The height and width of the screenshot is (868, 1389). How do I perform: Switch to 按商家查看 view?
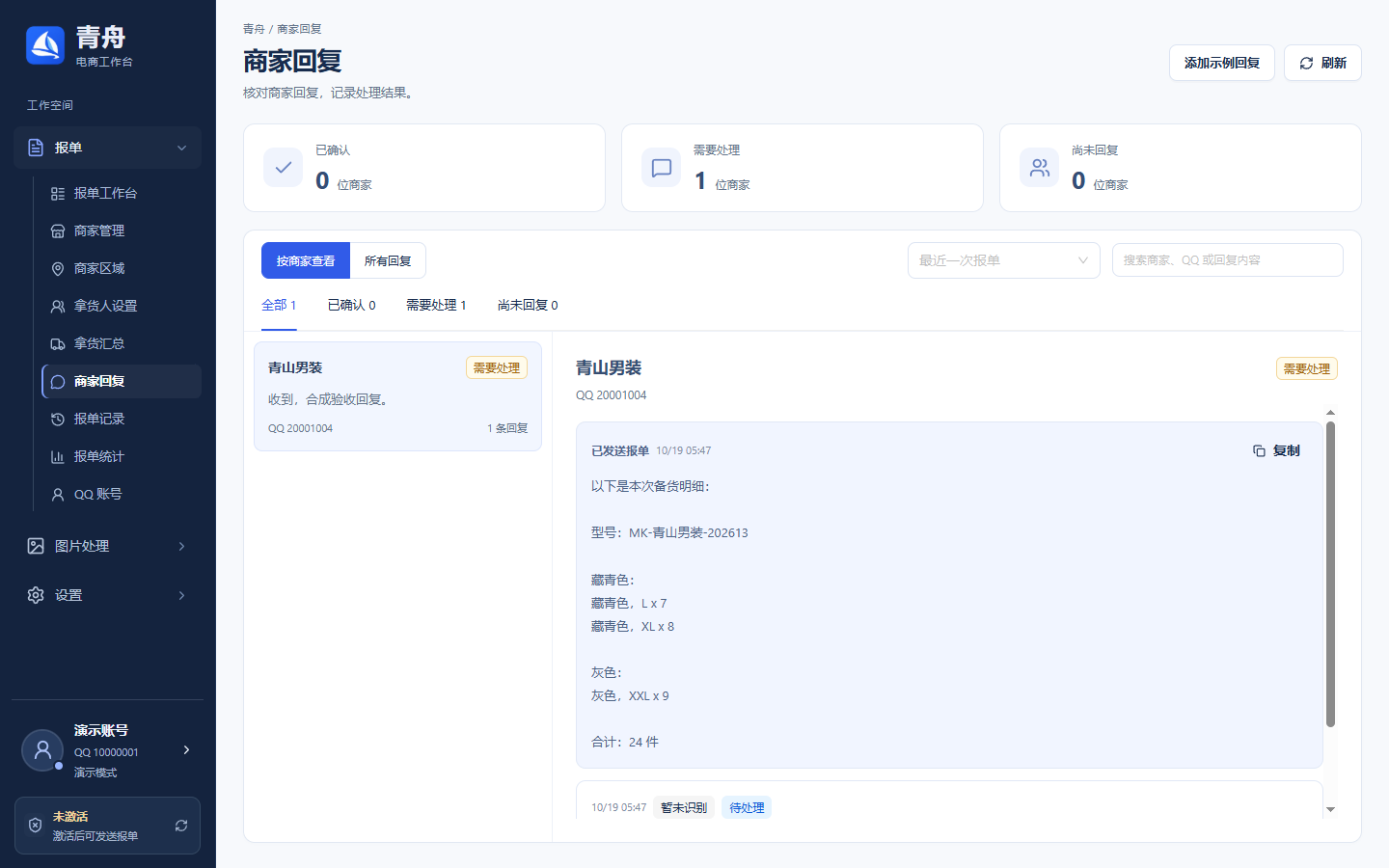tap(306, 260)
